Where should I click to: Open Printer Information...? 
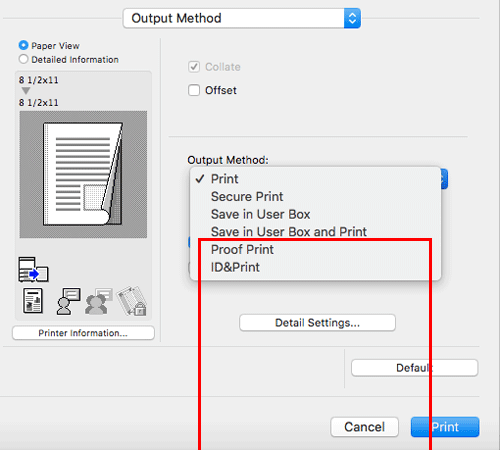(x=83, y=333)
